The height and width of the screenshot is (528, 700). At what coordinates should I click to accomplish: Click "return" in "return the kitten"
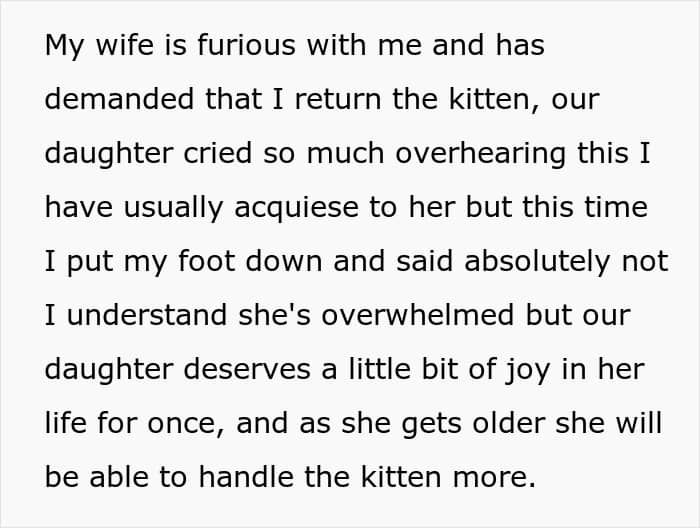(x=338, y=99)
